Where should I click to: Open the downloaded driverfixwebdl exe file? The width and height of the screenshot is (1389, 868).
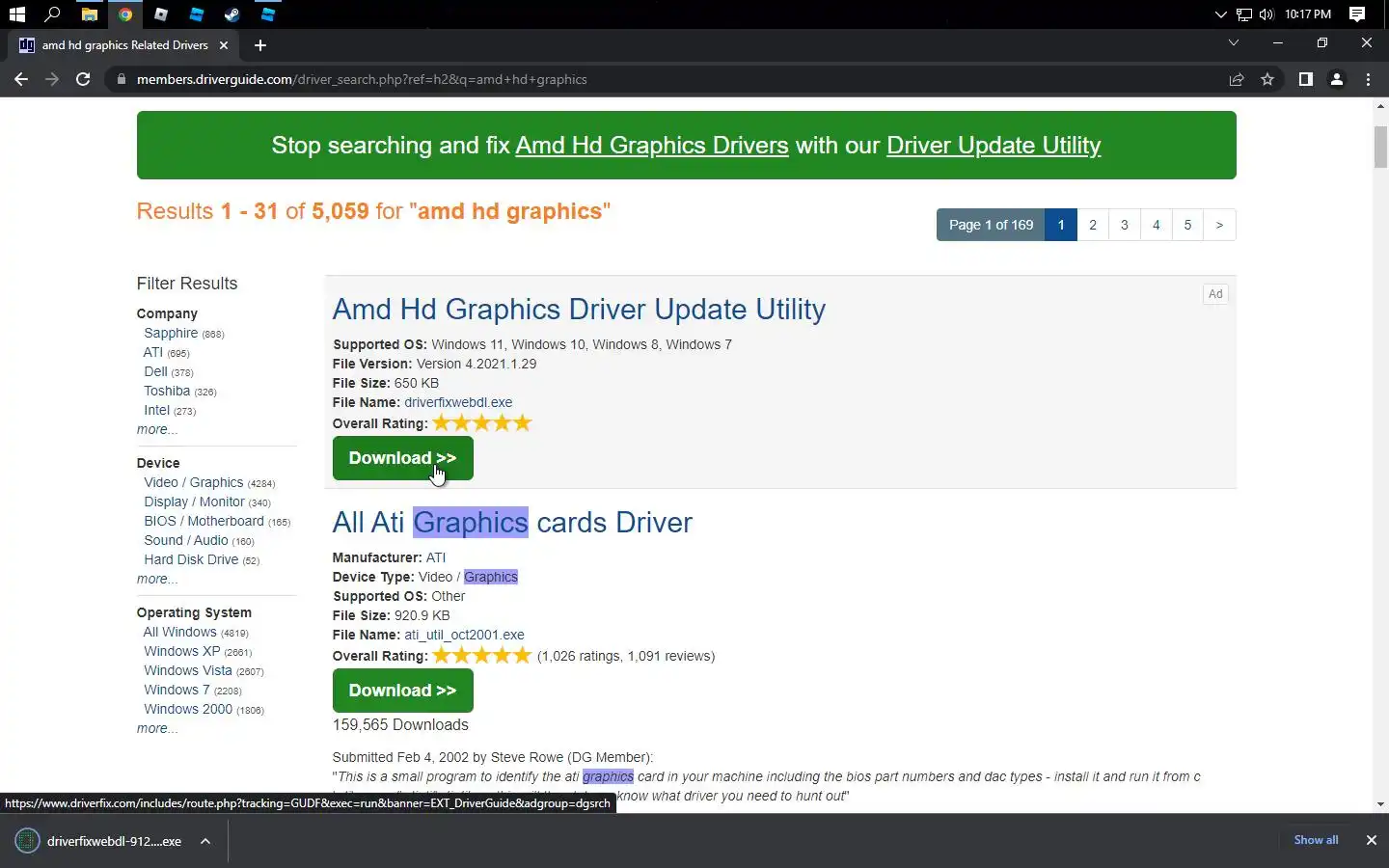click(x=100, y=841)
